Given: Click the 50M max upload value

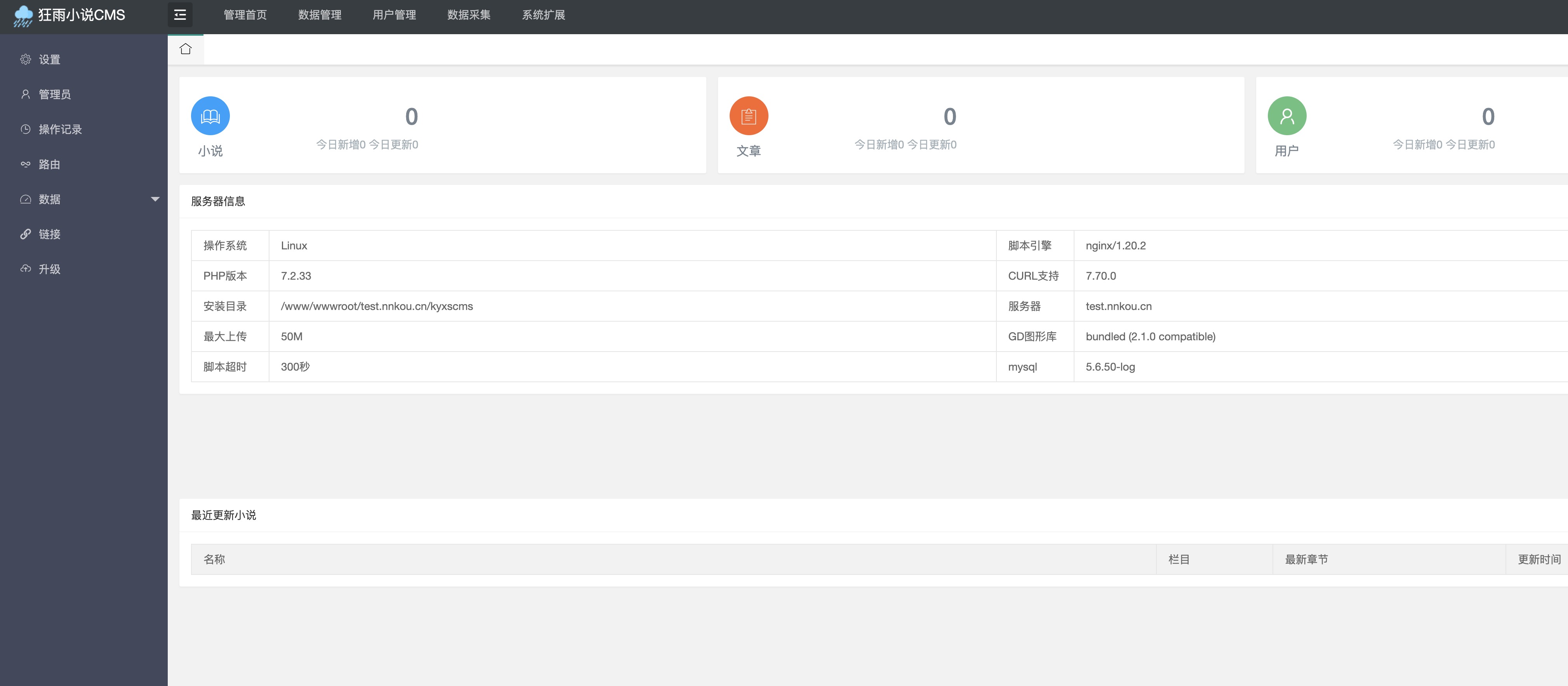Looking at the screenshot, I should pos(292,337).
